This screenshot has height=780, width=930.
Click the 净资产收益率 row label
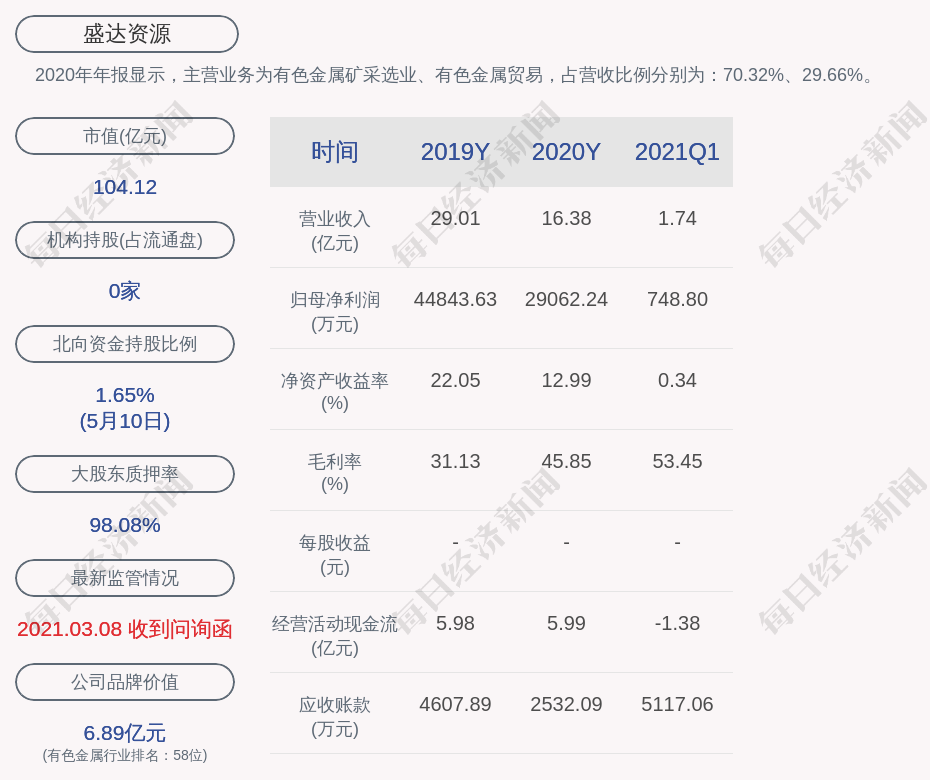point(335,392)
